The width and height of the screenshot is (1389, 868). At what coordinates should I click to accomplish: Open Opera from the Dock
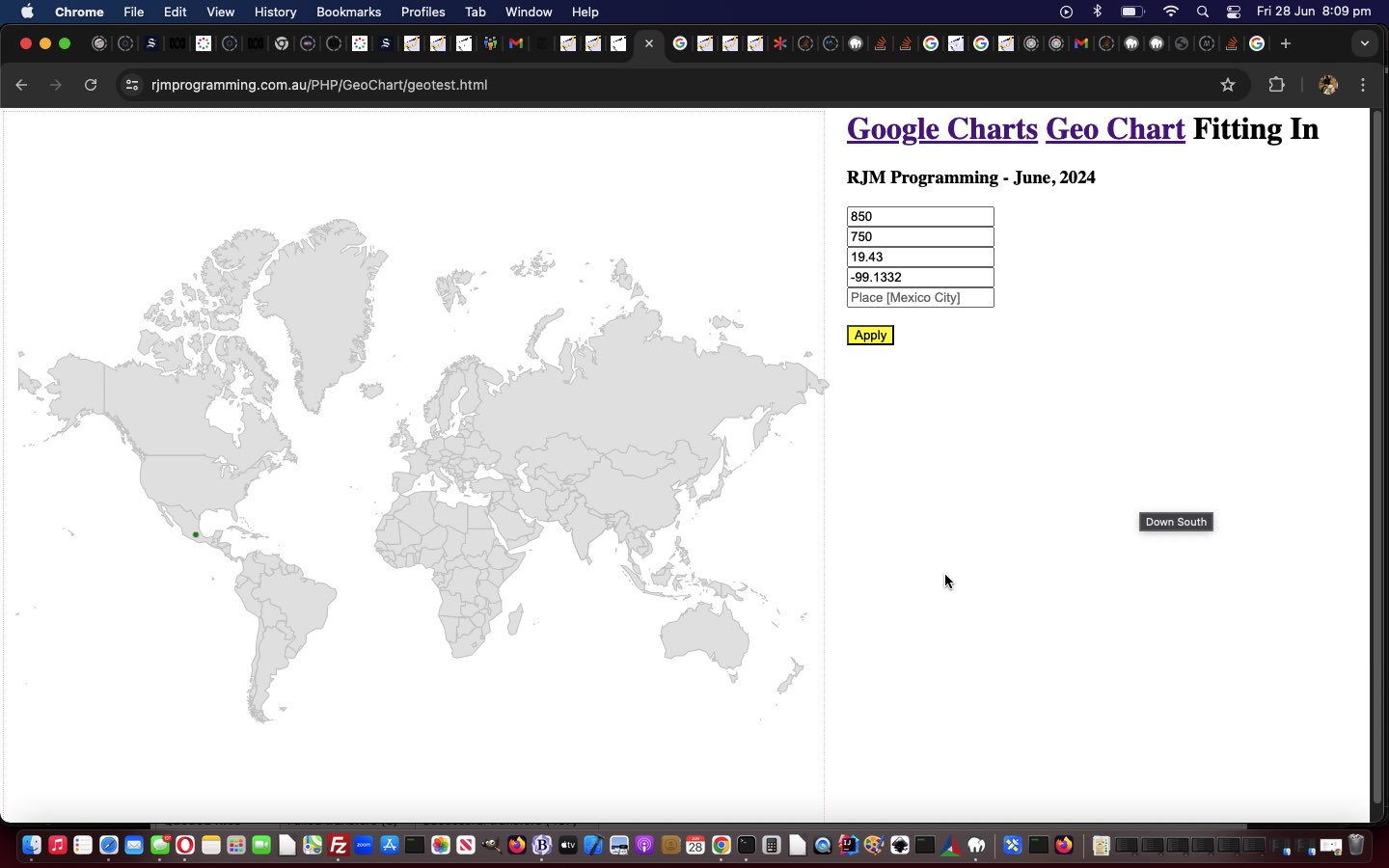click(185, 846)
